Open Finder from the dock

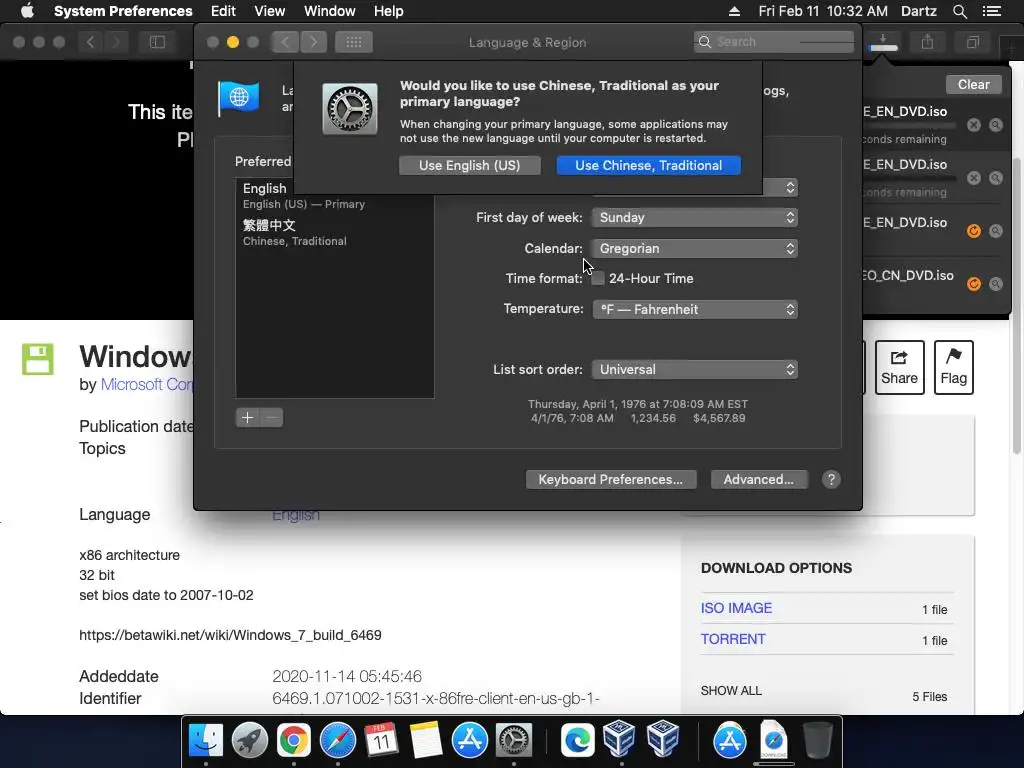click(206, 741)
